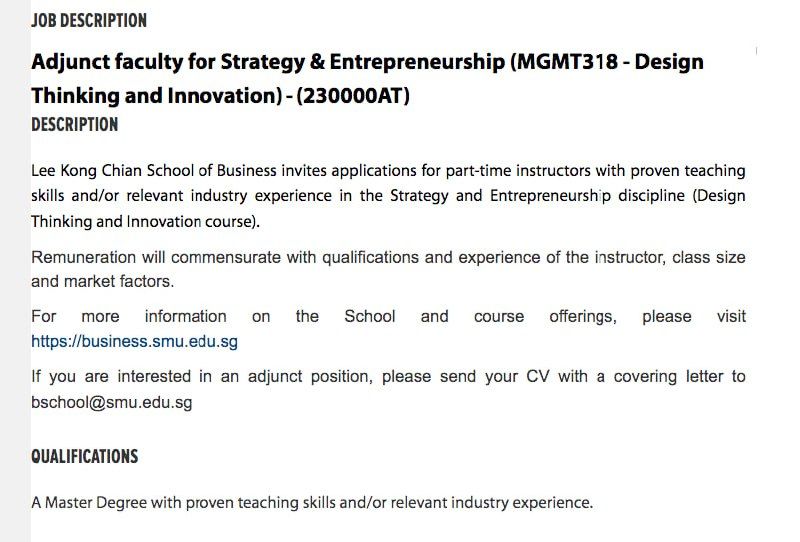Image resolution: width=800 pixels, height=542 pixels.
Task: Click the DESCRIPTION section heading
Action: [x=75, y=125]
